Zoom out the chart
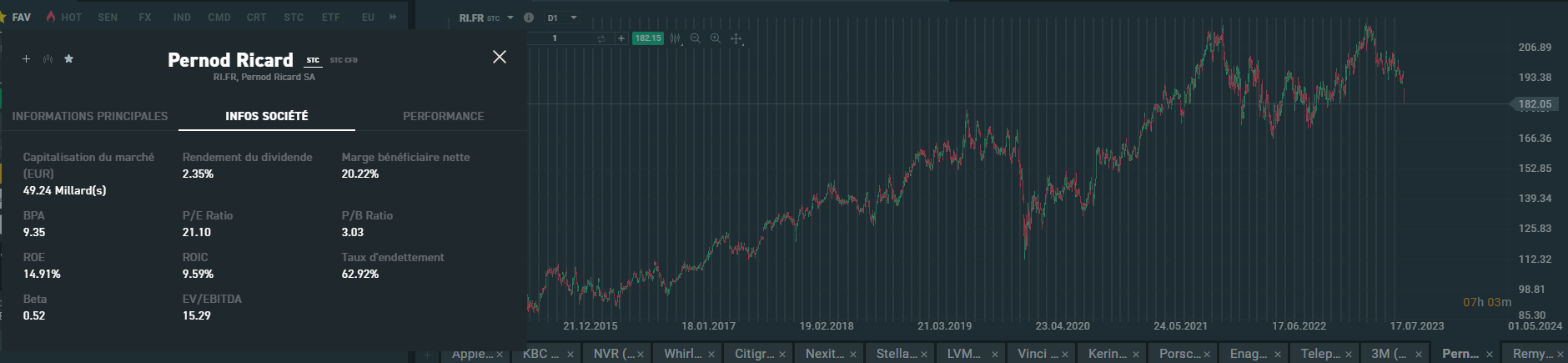The width and height of the screenshot is (1568, 363). [x=696, y=38]
